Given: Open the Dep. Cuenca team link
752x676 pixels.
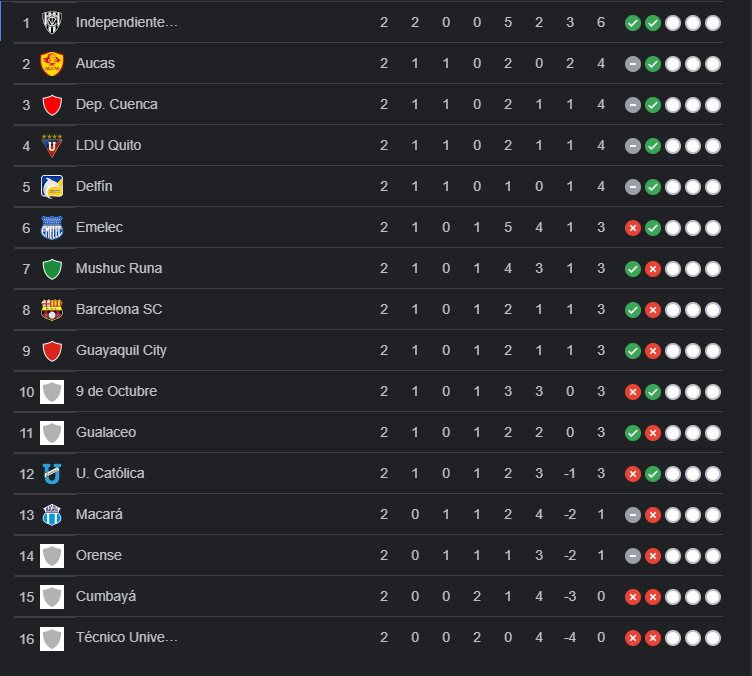Looking at the screenshot, I should point(116,104).
